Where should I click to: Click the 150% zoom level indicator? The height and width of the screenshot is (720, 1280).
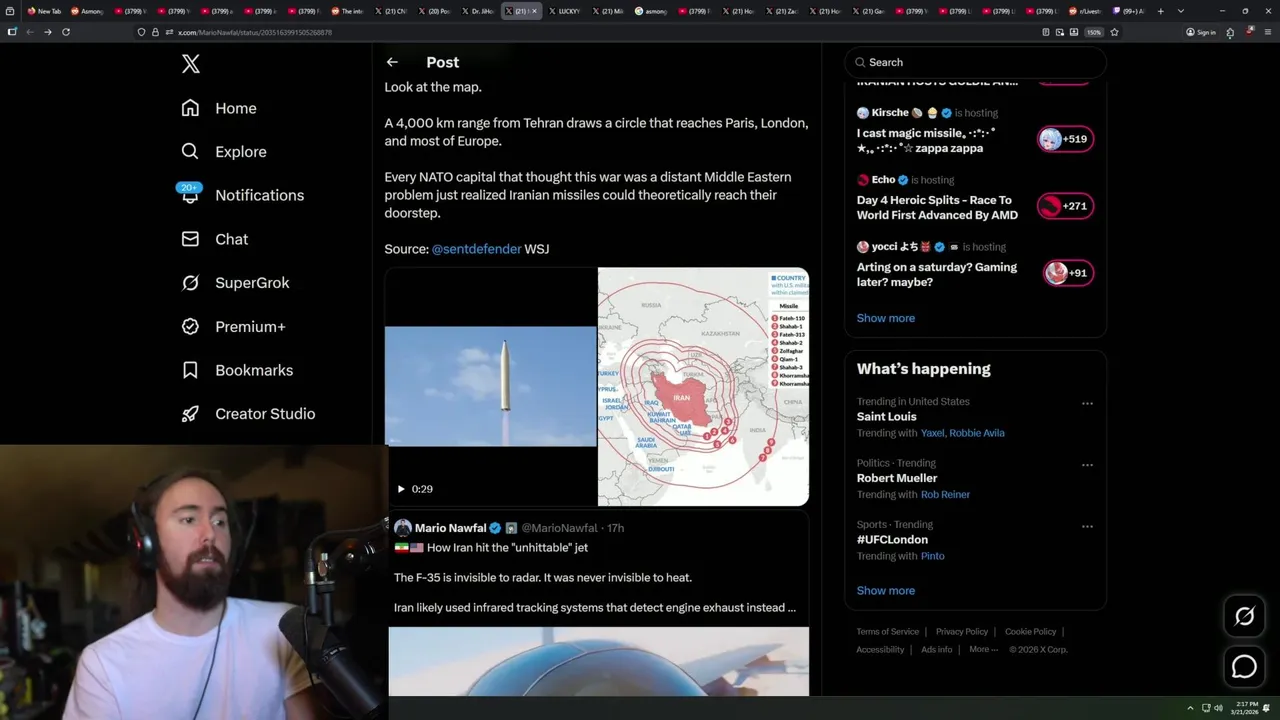click(1094, 32)
